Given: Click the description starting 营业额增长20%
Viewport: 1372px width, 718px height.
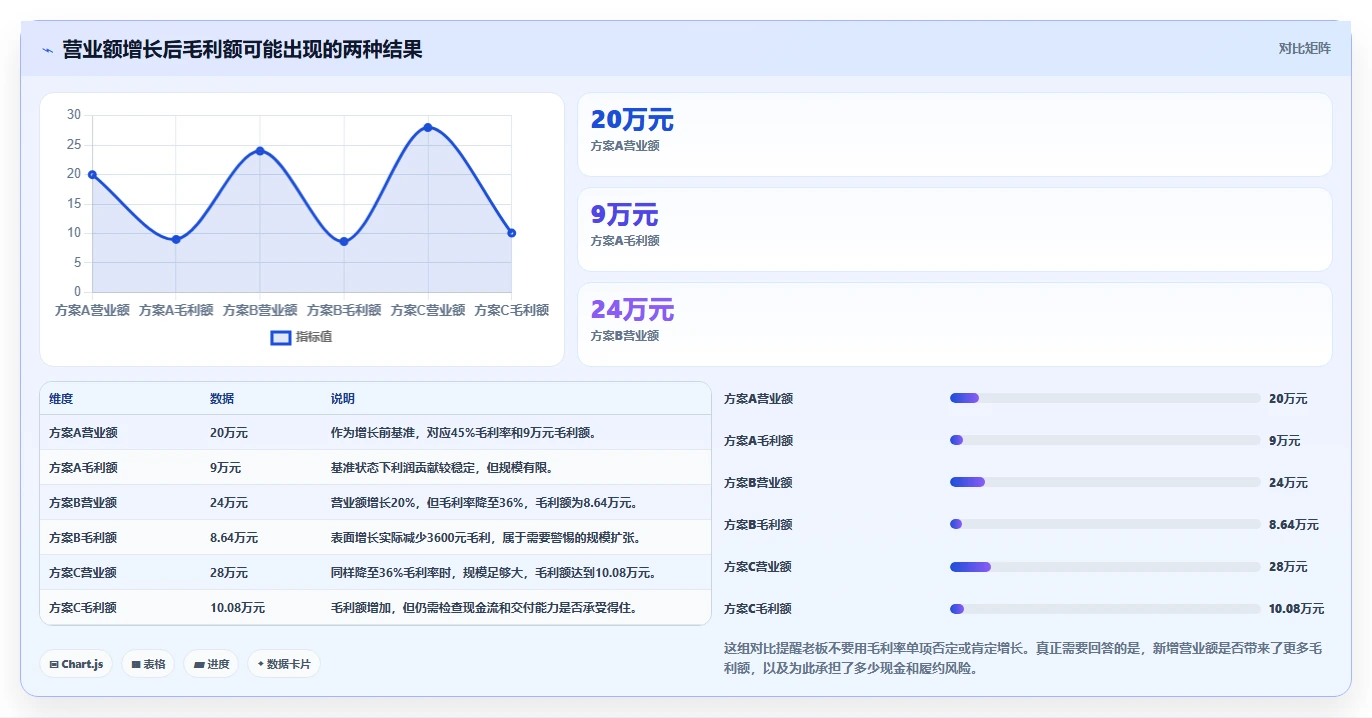Looking at the screenshot, I should pos(484,503).
